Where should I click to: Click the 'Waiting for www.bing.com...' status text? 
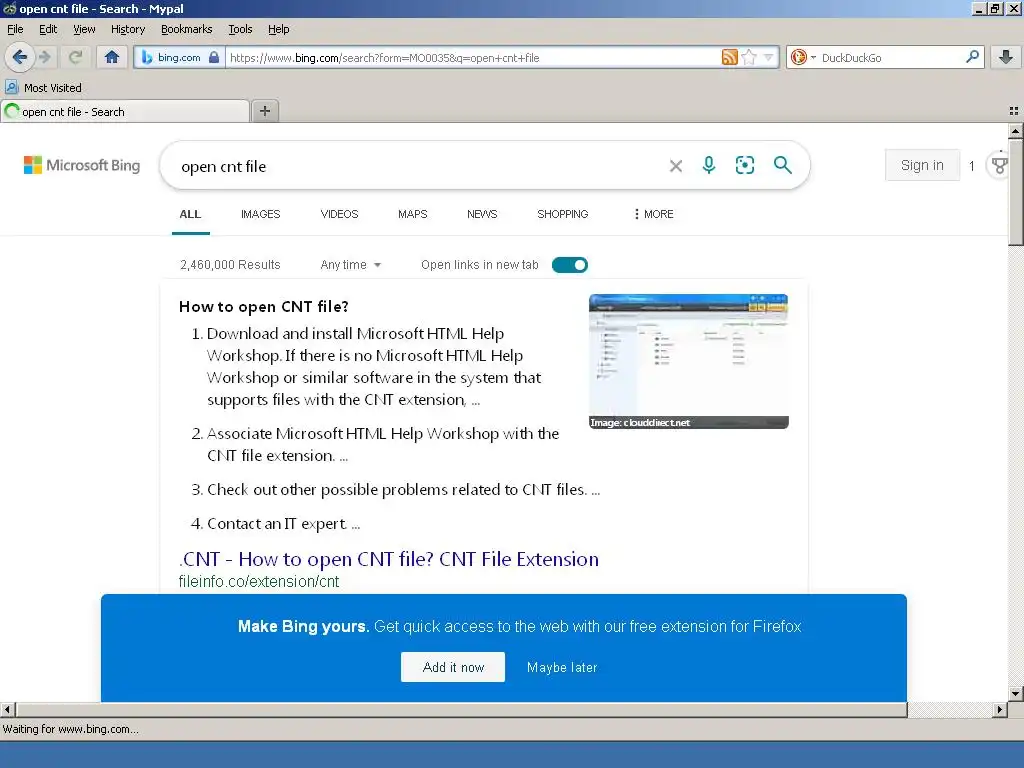click(x=71, y=729)
